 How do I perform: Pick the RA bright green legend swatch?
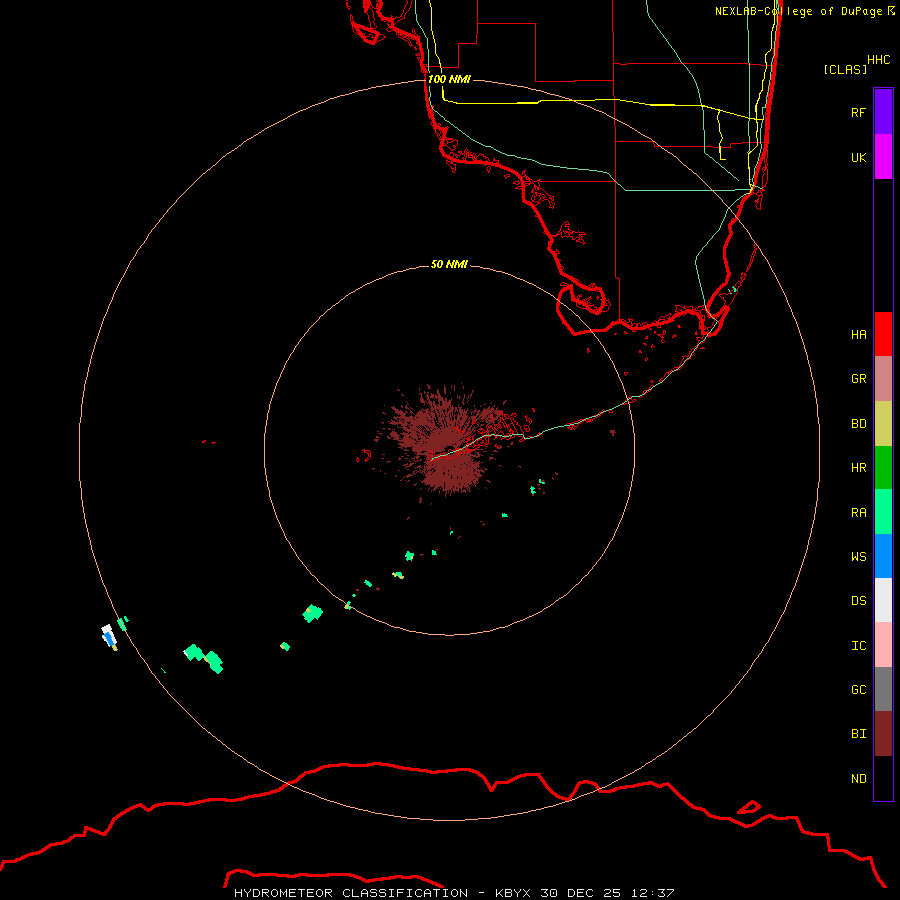pyautogui.click(x=883, y=512)
